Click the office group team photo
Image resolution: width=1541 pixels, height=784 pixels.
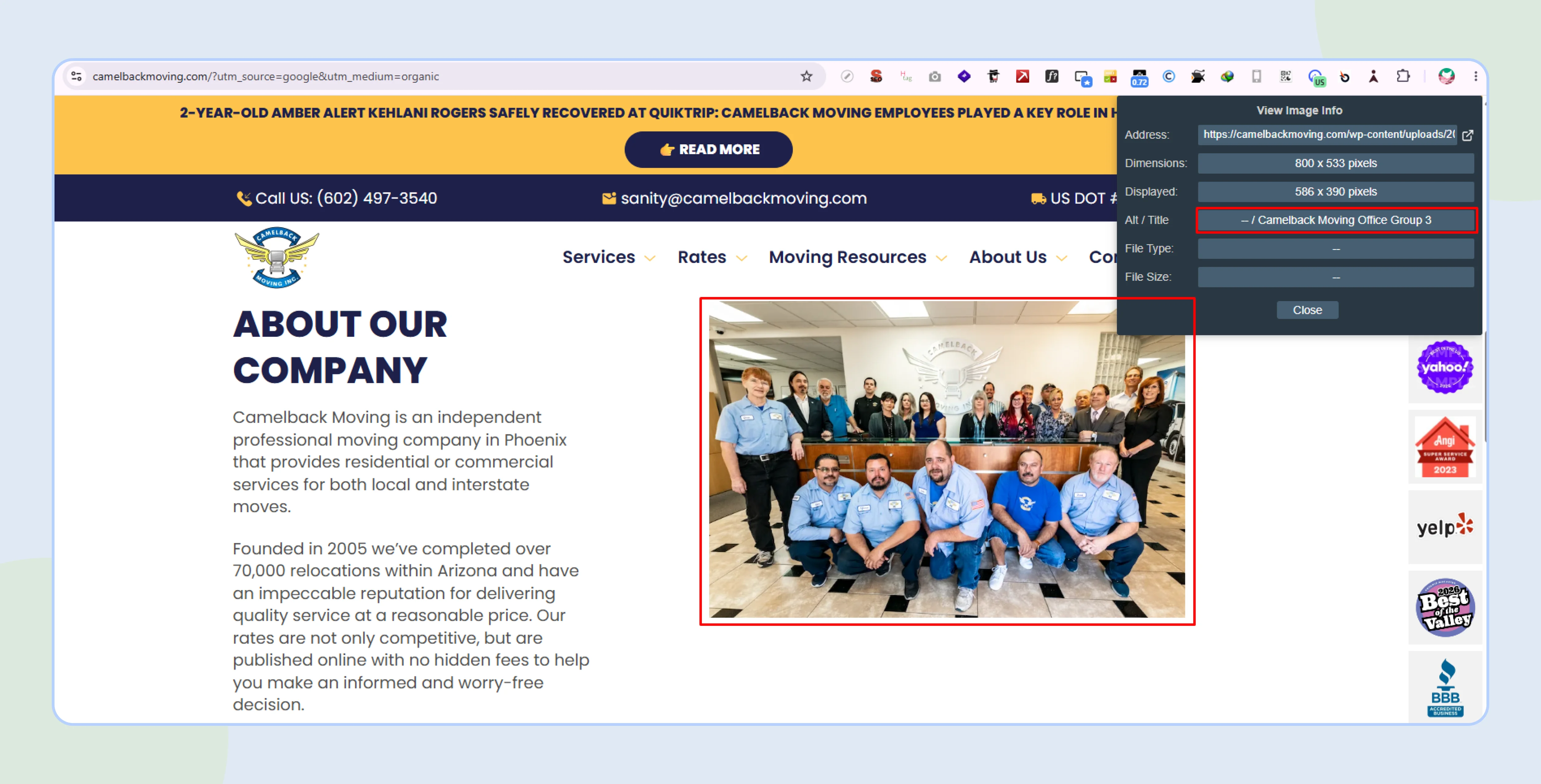pyautogui.click(x=946, y=460)
